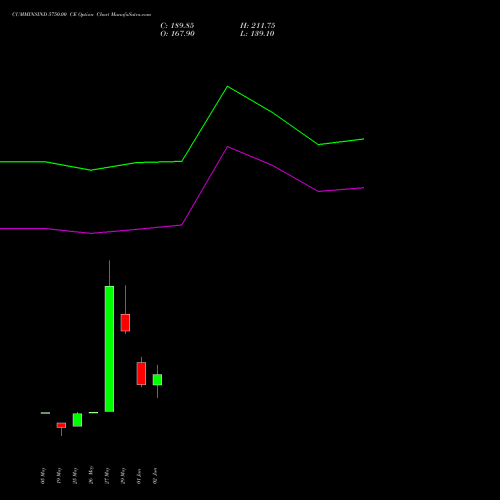The height and width of the screenshot is (500, 500).
Task: Select the low value L: 139.10
Action: 257,34
